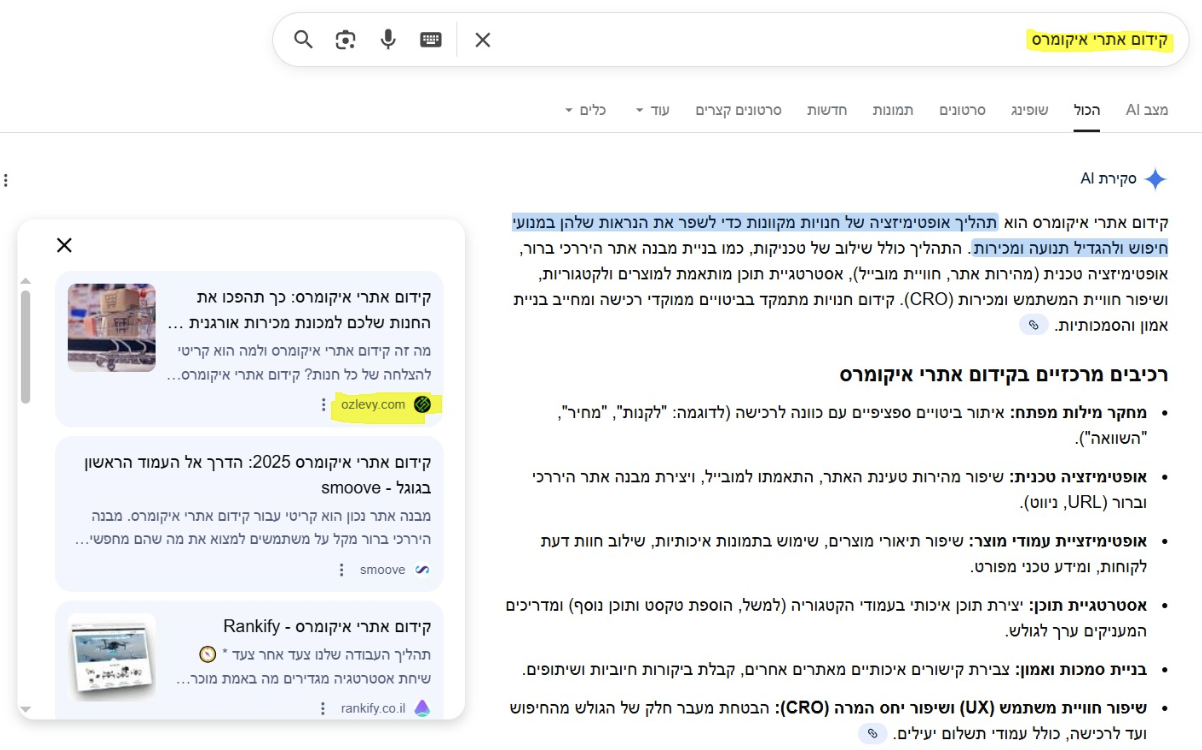This screenshot has width=1202, height=750.
Task: Open three-dot options for ozlevy.com result
Action: tap(323, 405)
